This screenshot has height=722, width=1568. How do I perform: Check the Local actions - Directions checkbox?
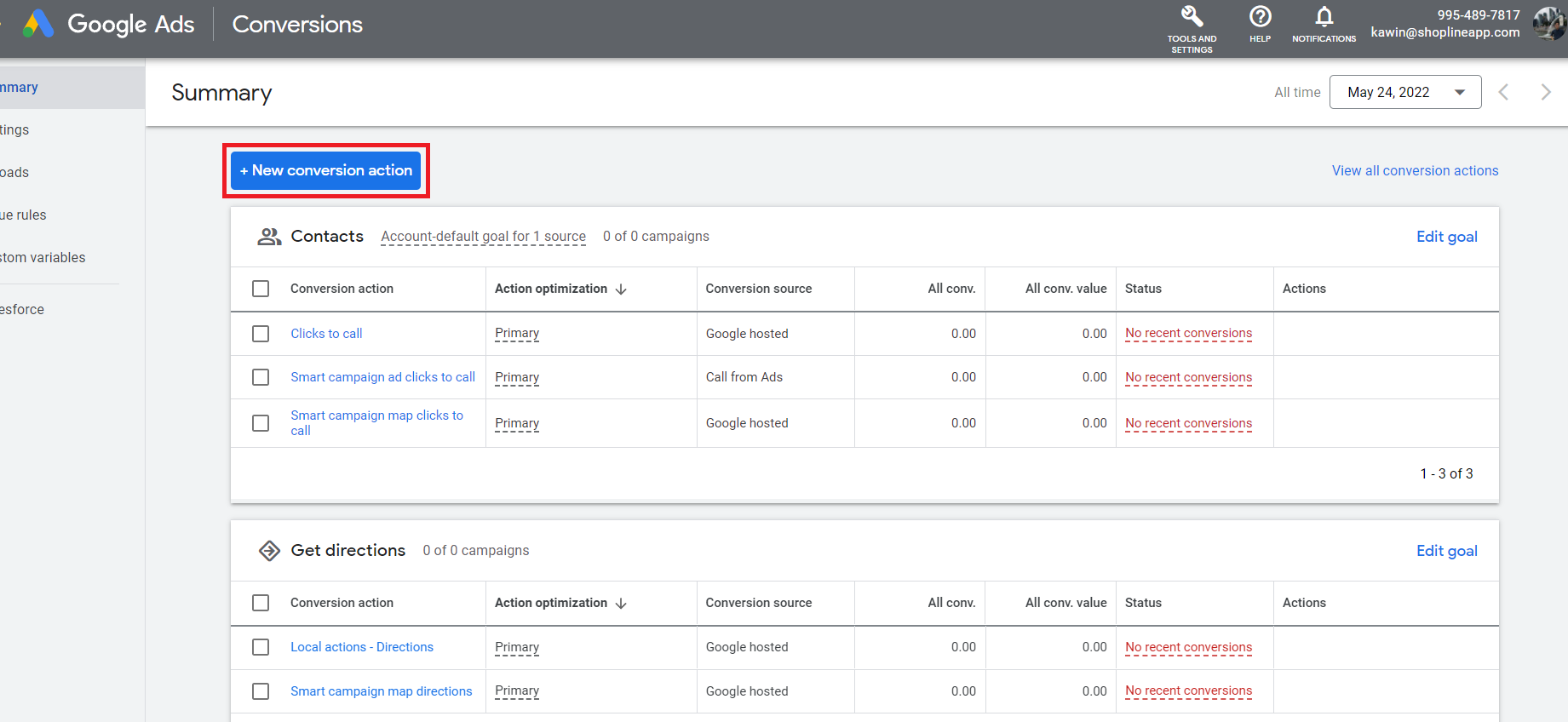[261, 647]
